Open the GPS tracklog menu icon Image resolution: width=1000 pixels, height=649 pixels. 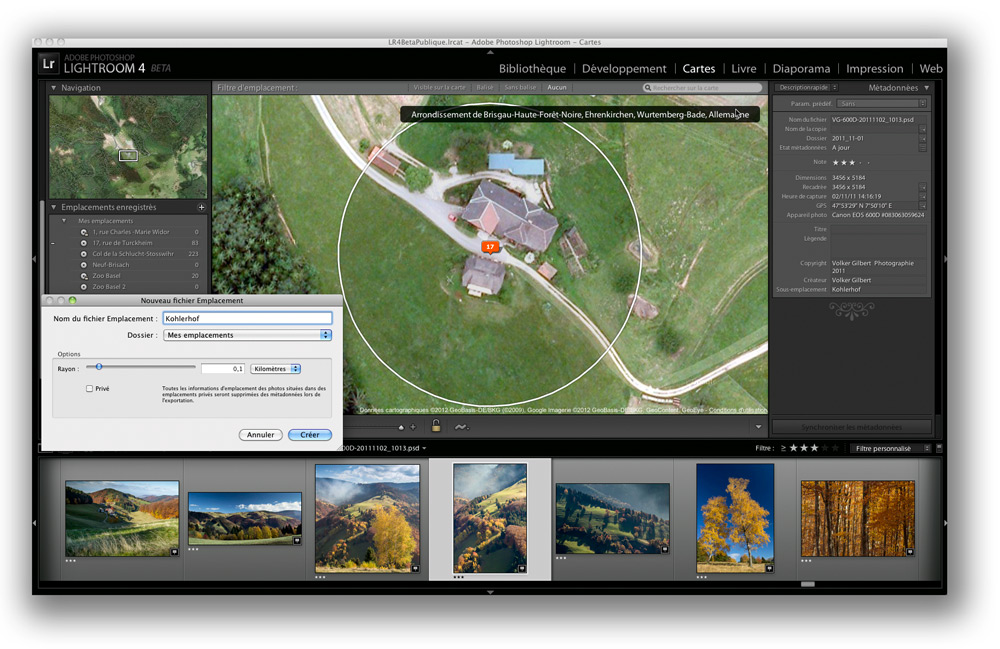pyautogui.click(x=460, y=427)
